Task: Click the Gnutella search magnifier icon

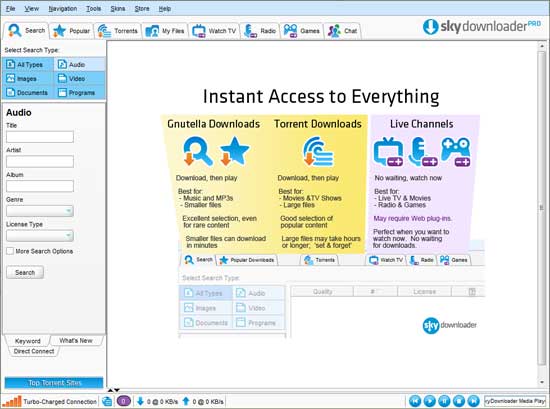Action: pos(197,151)
